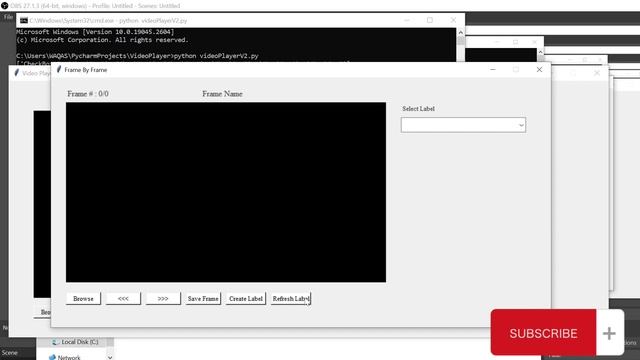Open the Select Label combo box
Screen dimensions: 640x360
coord(463,125)
